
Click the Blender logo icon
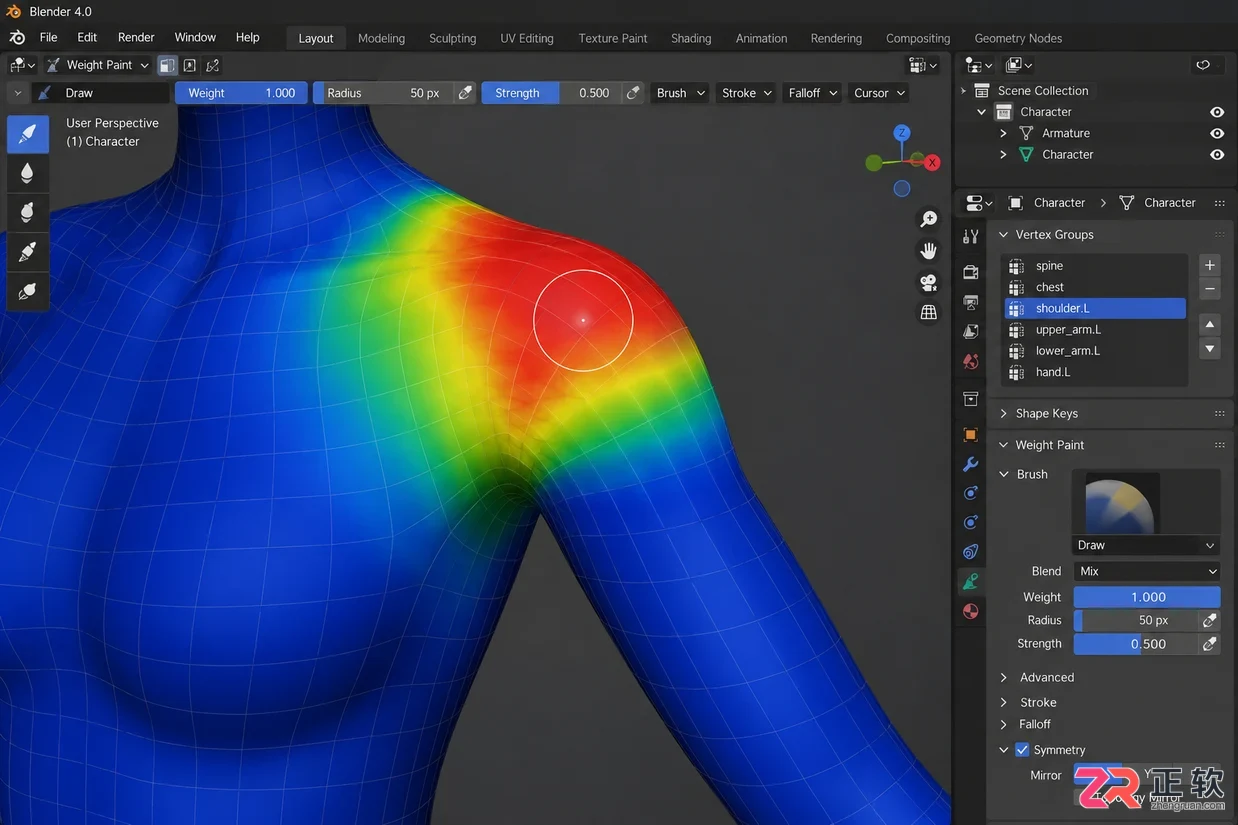coord(15,37)
